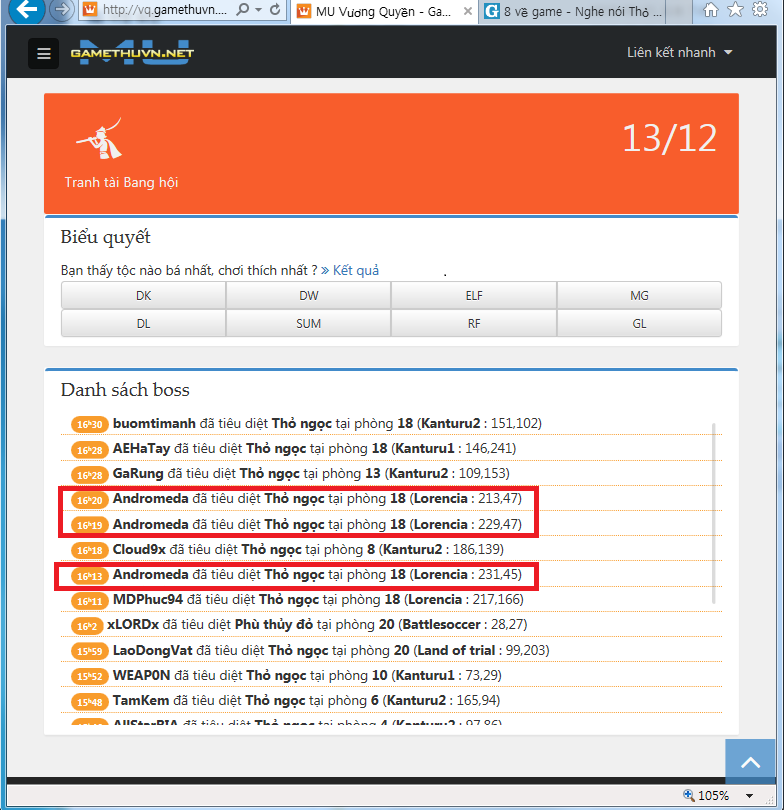Open the hamburger menu in site header
This screenshot has width=784, height=812.
coord(43,54)
